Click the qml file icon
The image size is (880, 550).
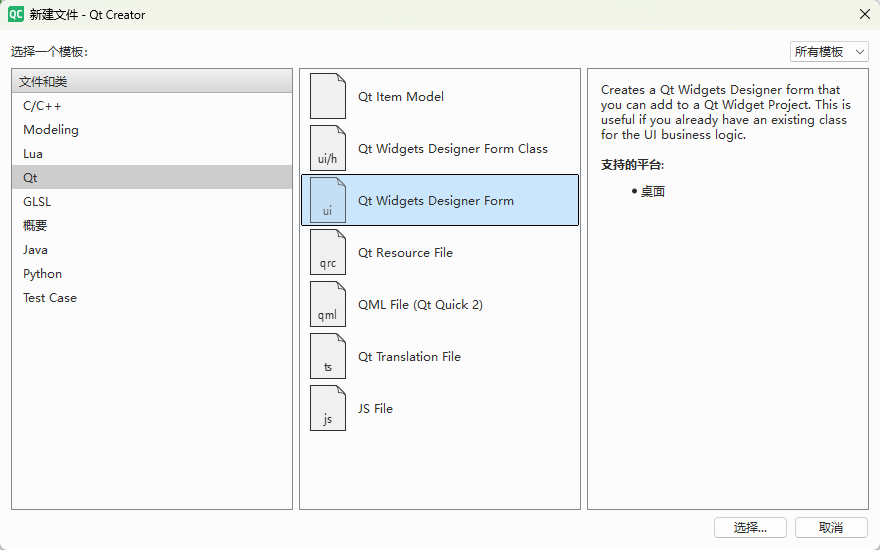328,304
